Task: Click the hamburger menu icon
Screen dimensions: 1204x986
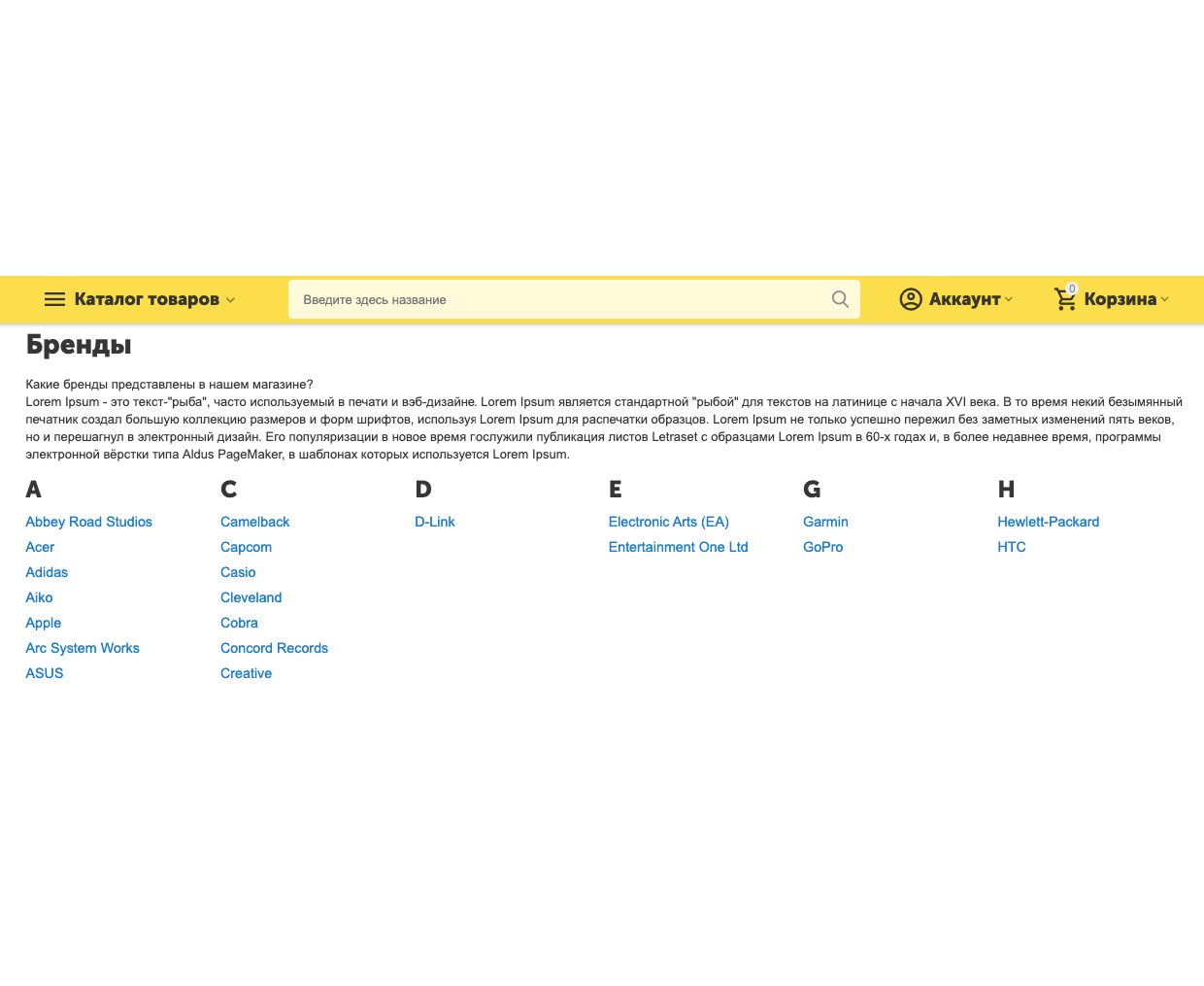Action: pos(55,299)
